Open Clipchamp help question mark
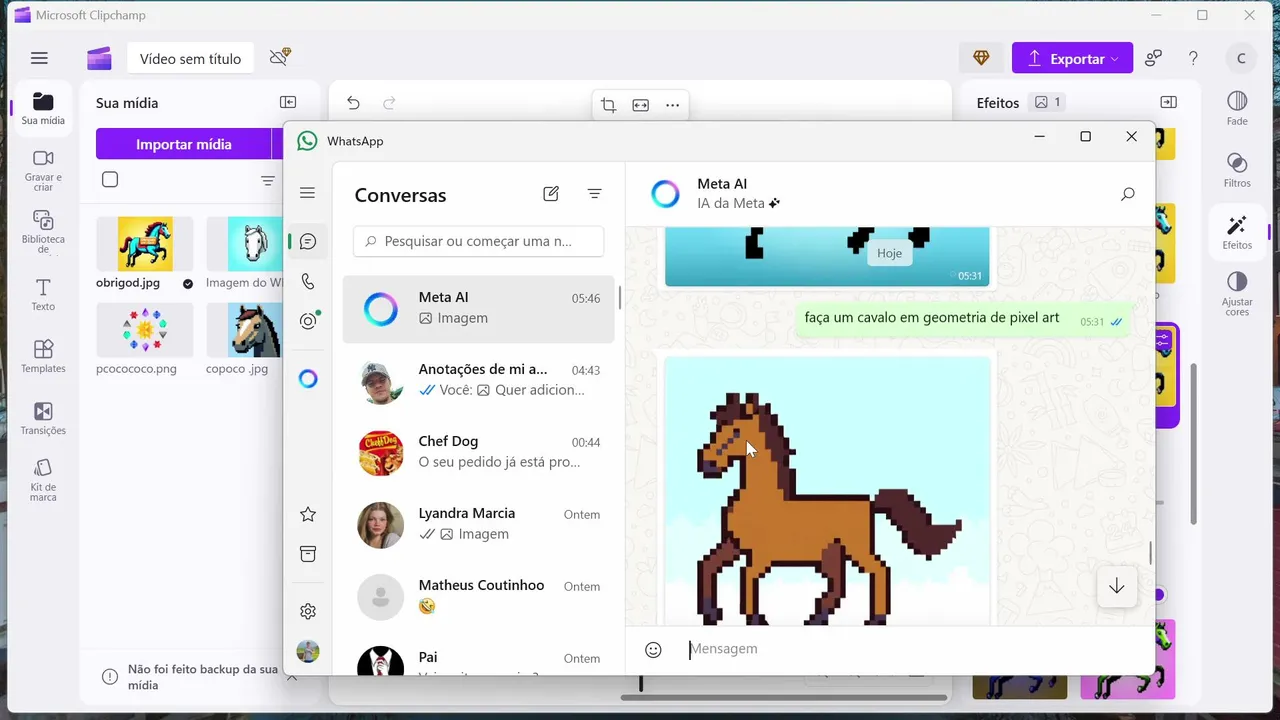Screen dimensions: 1280x720 (x=1193, y=58)
